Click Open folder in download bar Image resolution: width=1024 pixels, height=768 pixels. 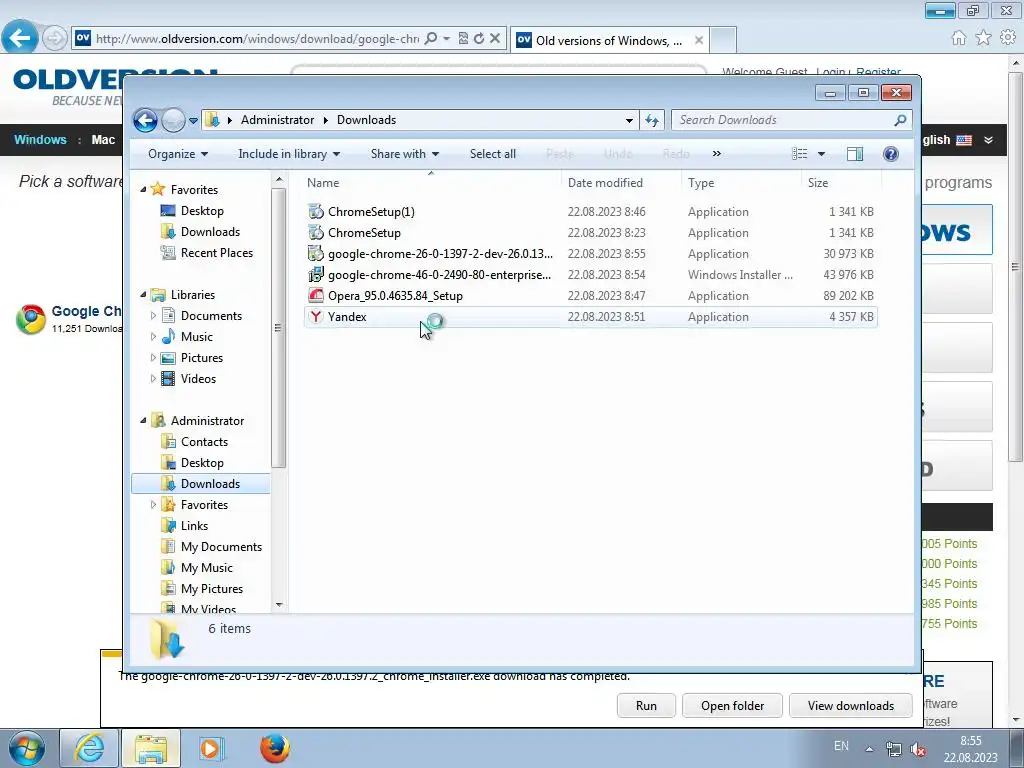[732, 706]
